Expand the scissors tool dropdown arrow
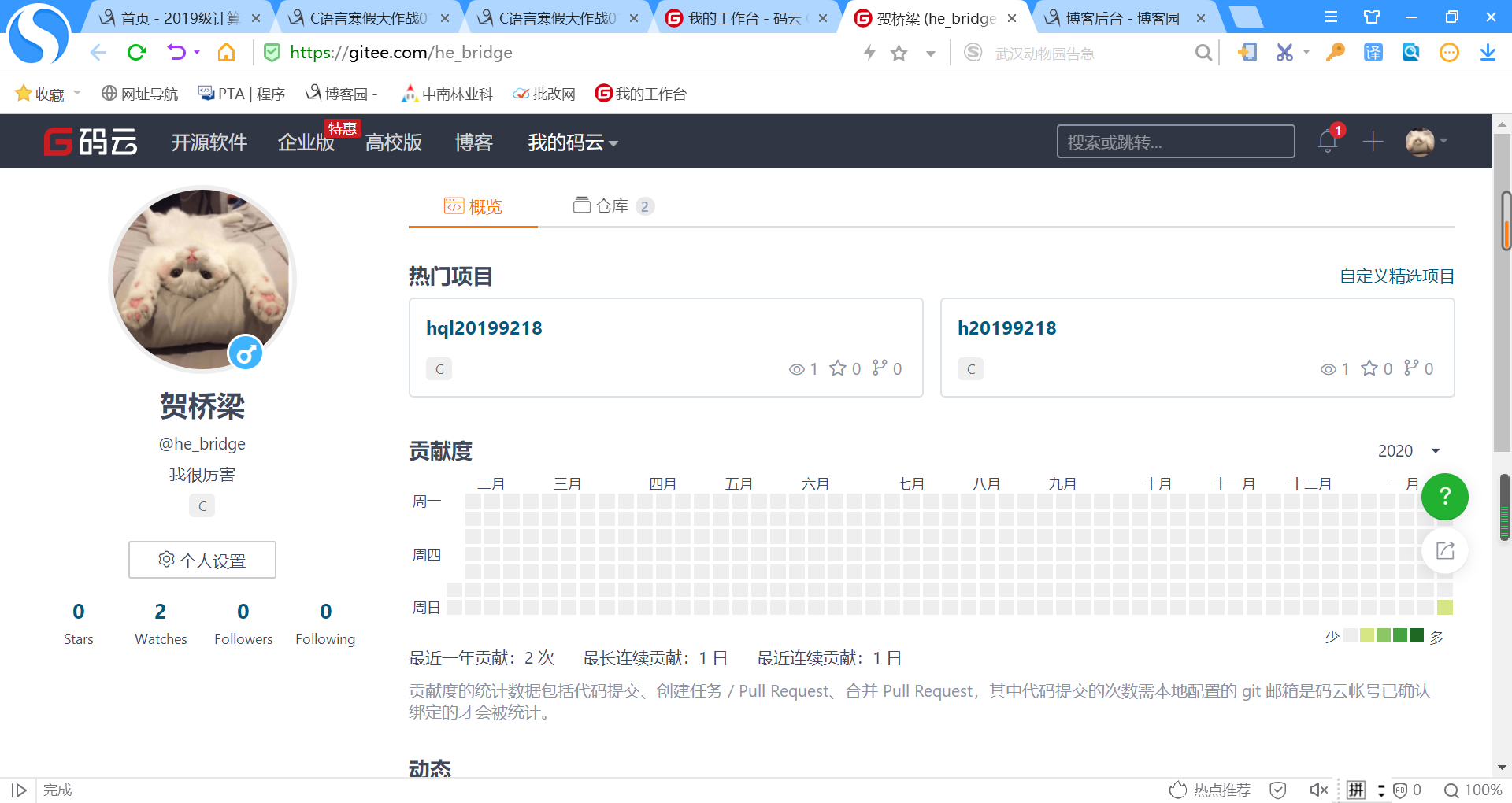The width and height of the screenshot is (1512, 803). click(1306, 53)
